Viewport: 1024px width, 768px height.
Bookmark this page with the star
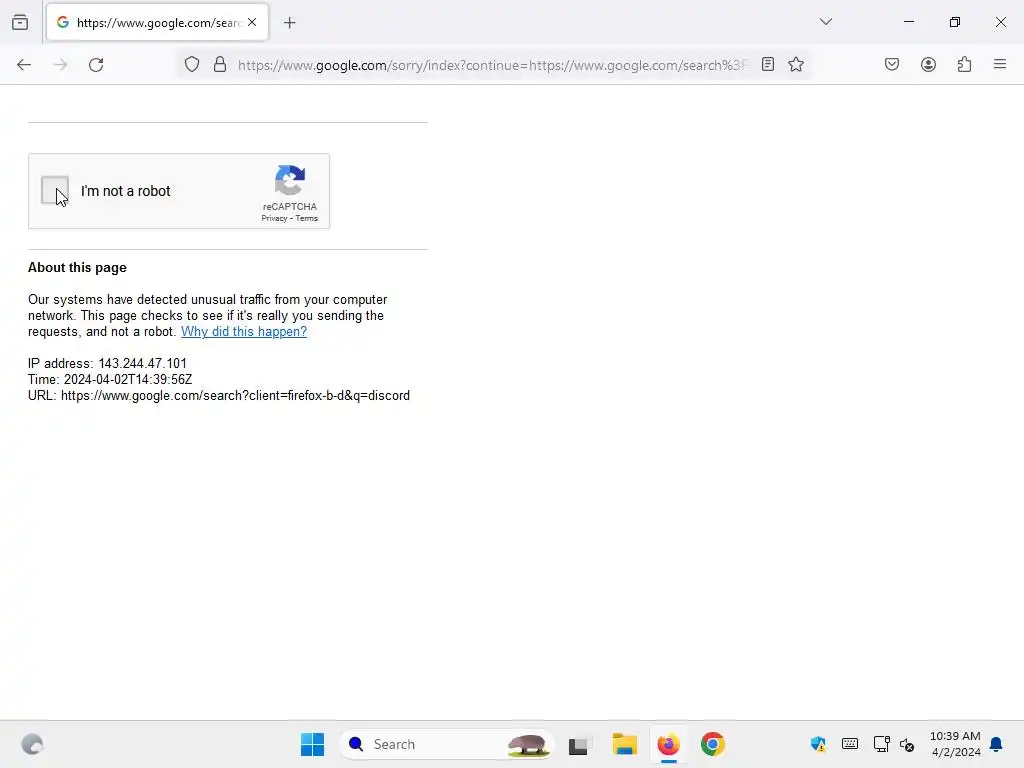coord(795,65)
